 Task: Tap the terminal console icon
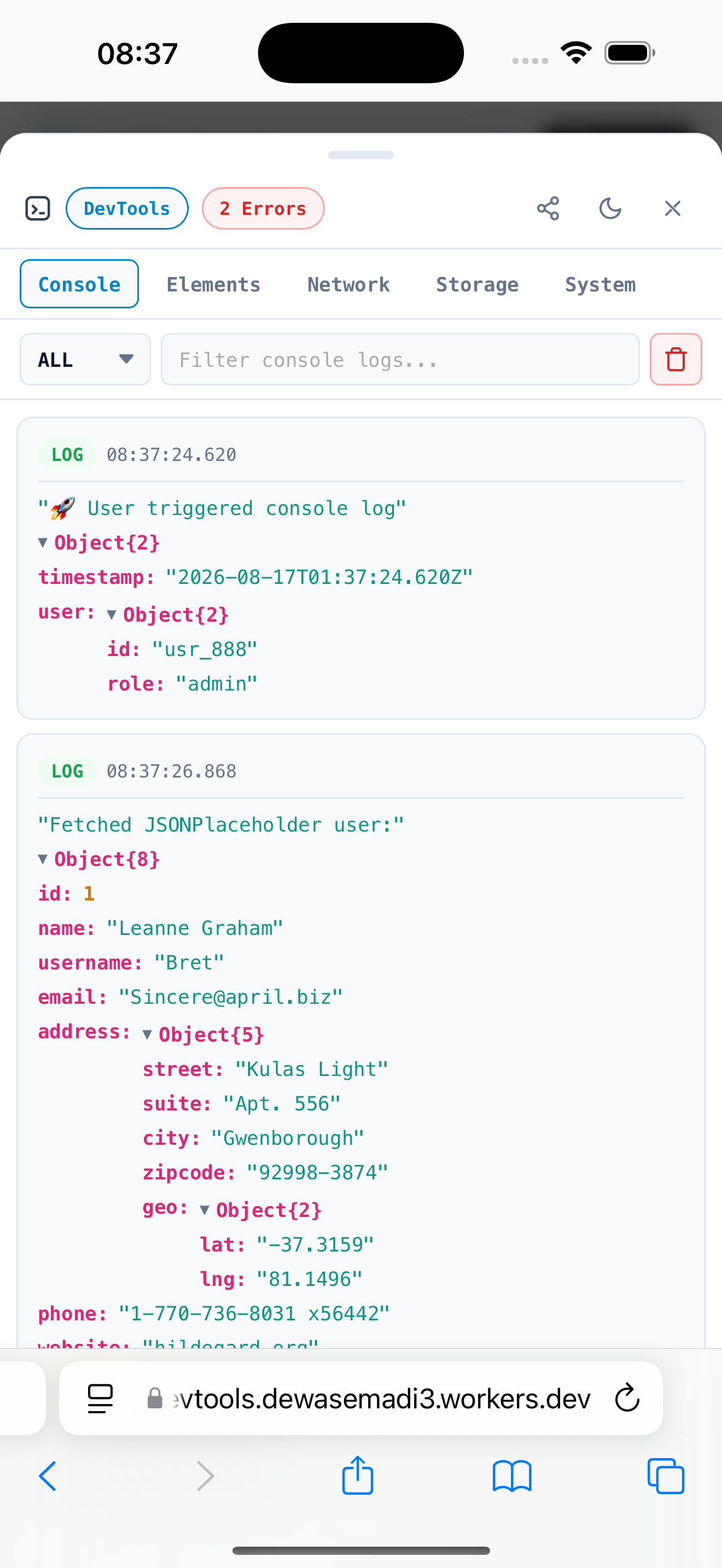[x=38, y=208]
